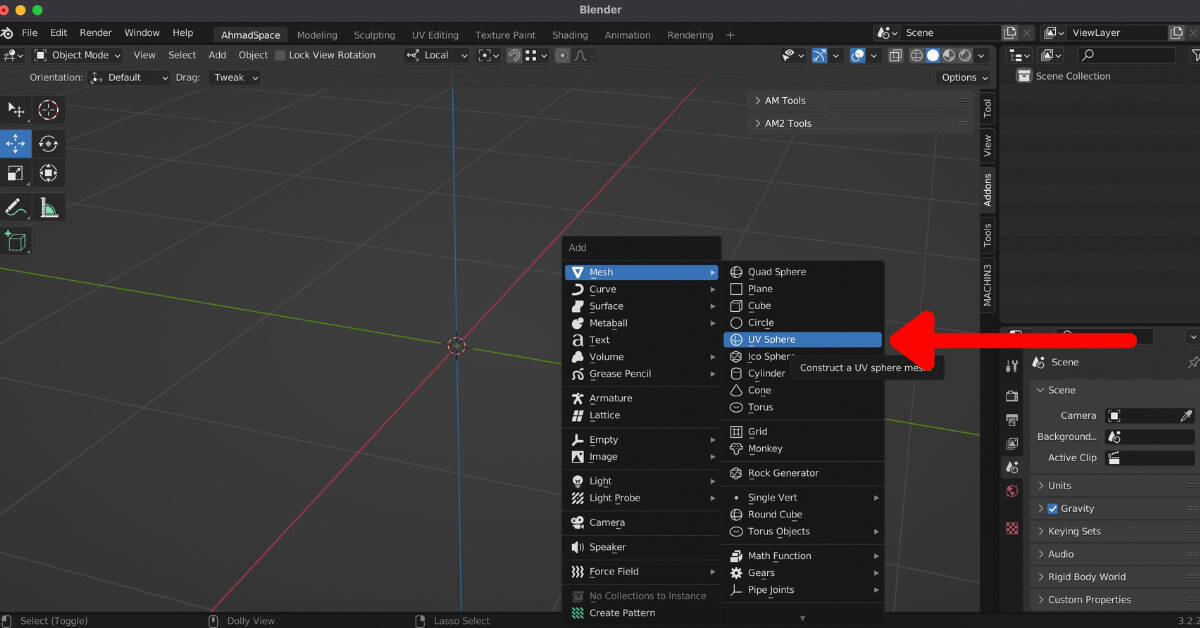
Task: Open the Tool settings properties tab icon
Action: click(x=1012, y=366)
